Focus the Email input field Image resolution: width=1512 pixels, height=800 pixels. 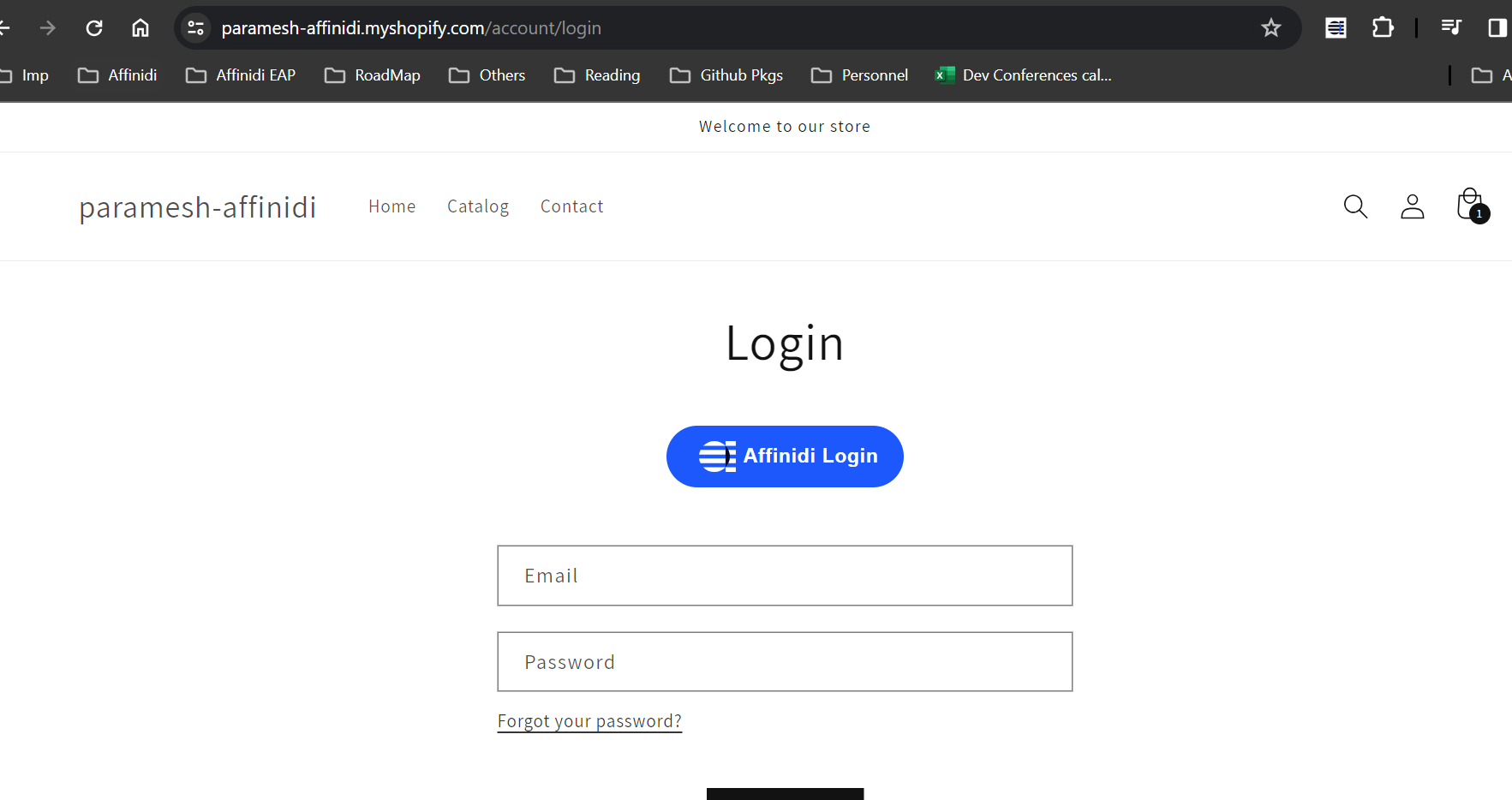pyautogui.click(x=785, y=576)
